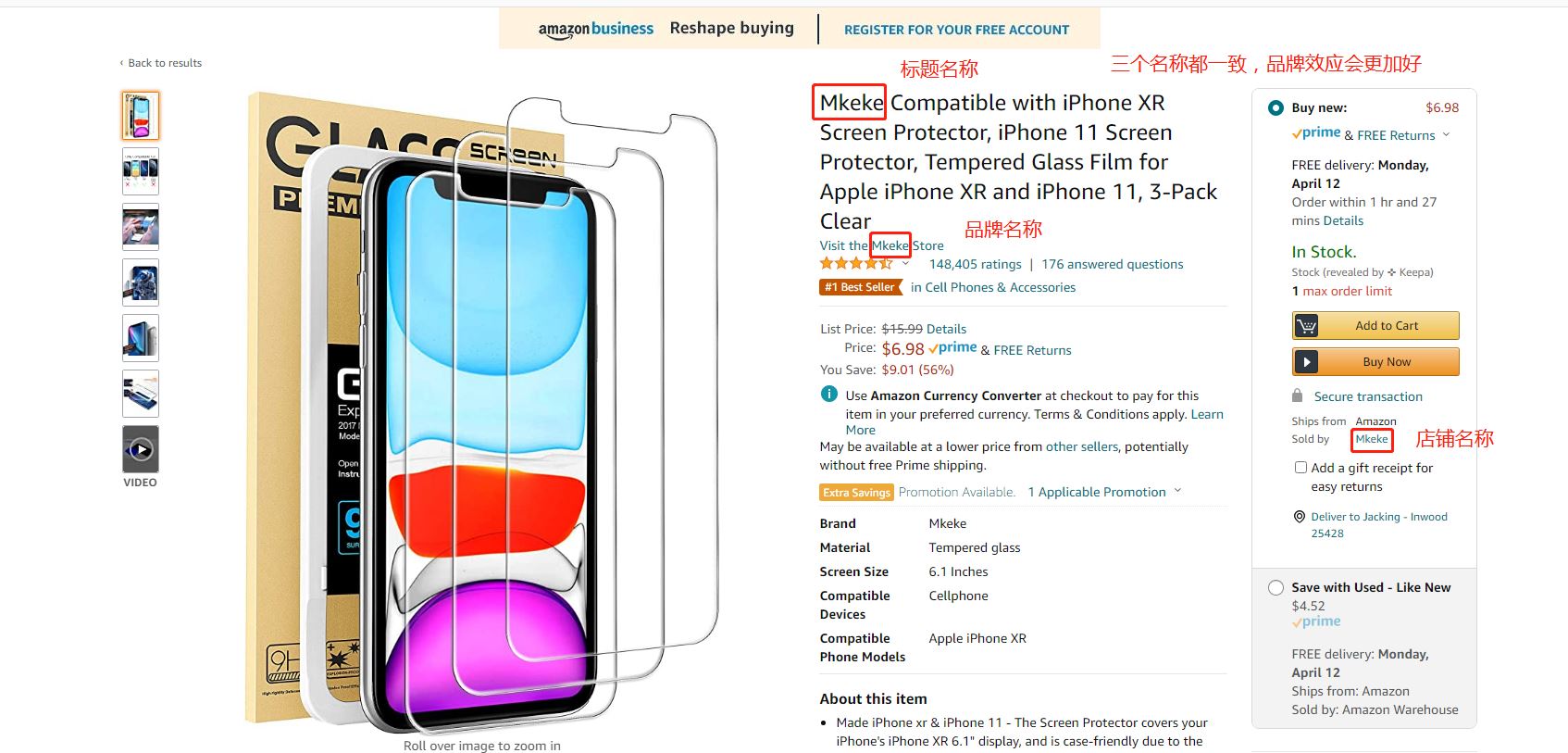The height and width of the screenshot is (753, 1568).
Task: Open the other sellers link
Action: pyautogui.click(x=1082, y=446)
